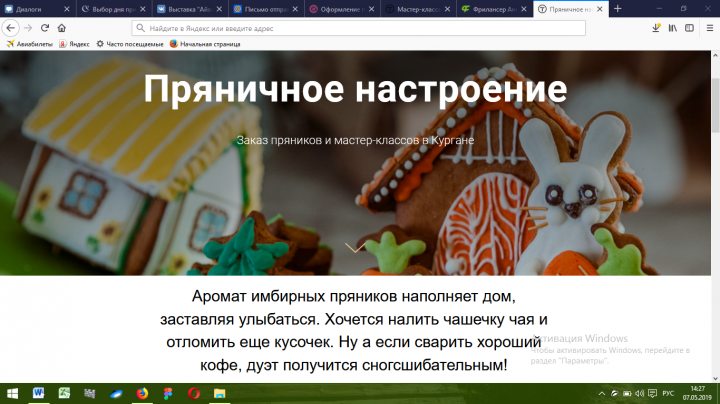Toggle the sidebar view icon
The height and width of the screenshot is (404, 720).
pos(689,28)
